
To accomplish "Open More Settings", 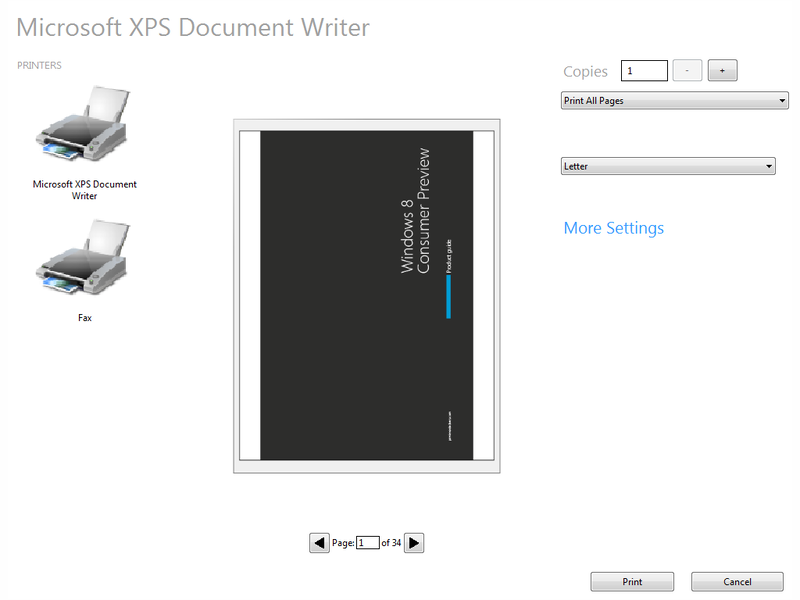I will point(613,228).
